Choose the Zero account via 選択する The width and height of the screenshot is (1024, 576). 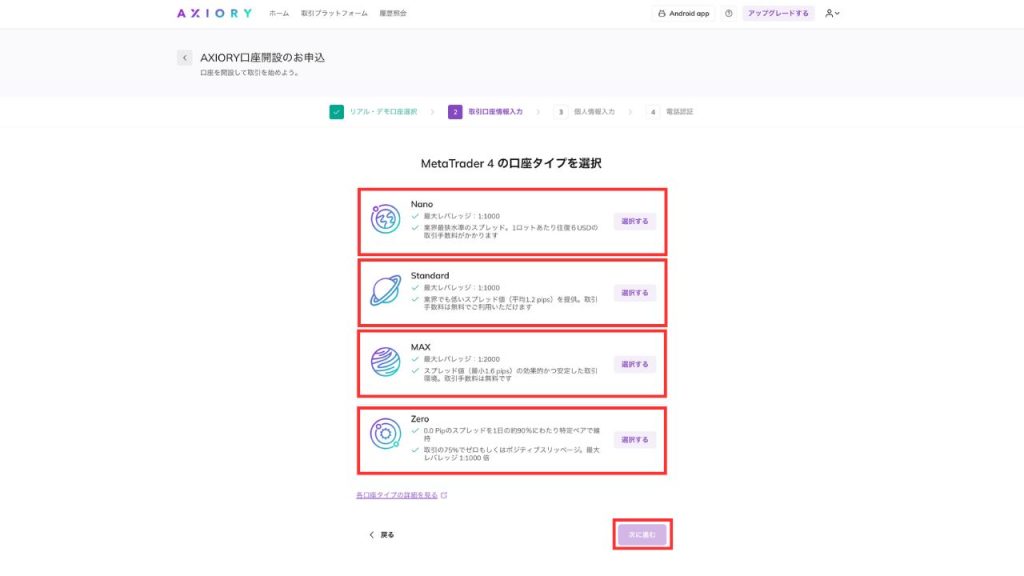click(x=635, y=439)
